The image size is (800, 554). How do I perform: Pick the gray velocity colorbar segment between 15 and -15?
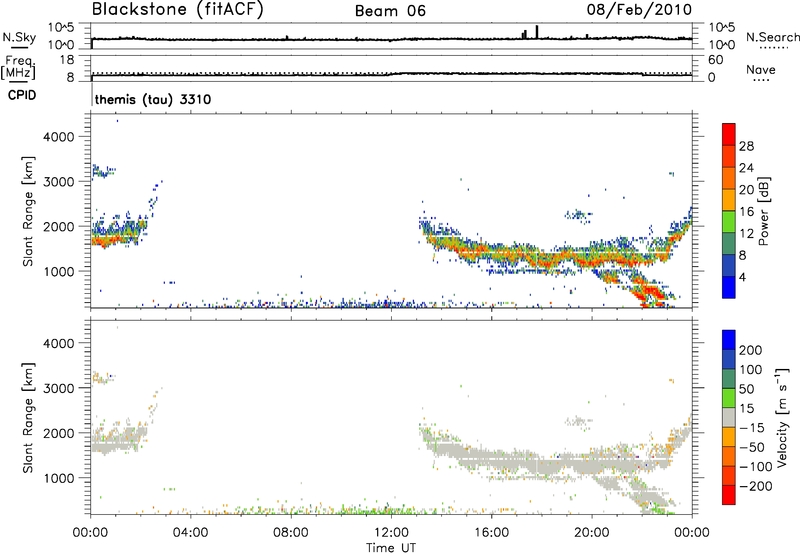[729, 417]
